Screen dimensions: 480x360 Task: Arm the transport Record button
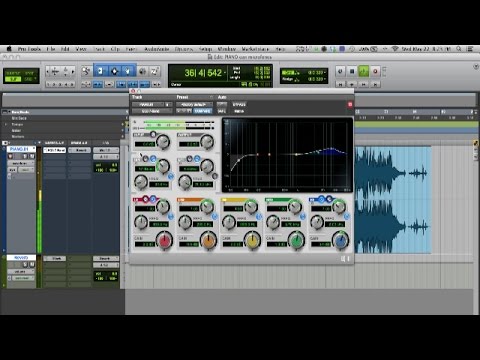375,71
